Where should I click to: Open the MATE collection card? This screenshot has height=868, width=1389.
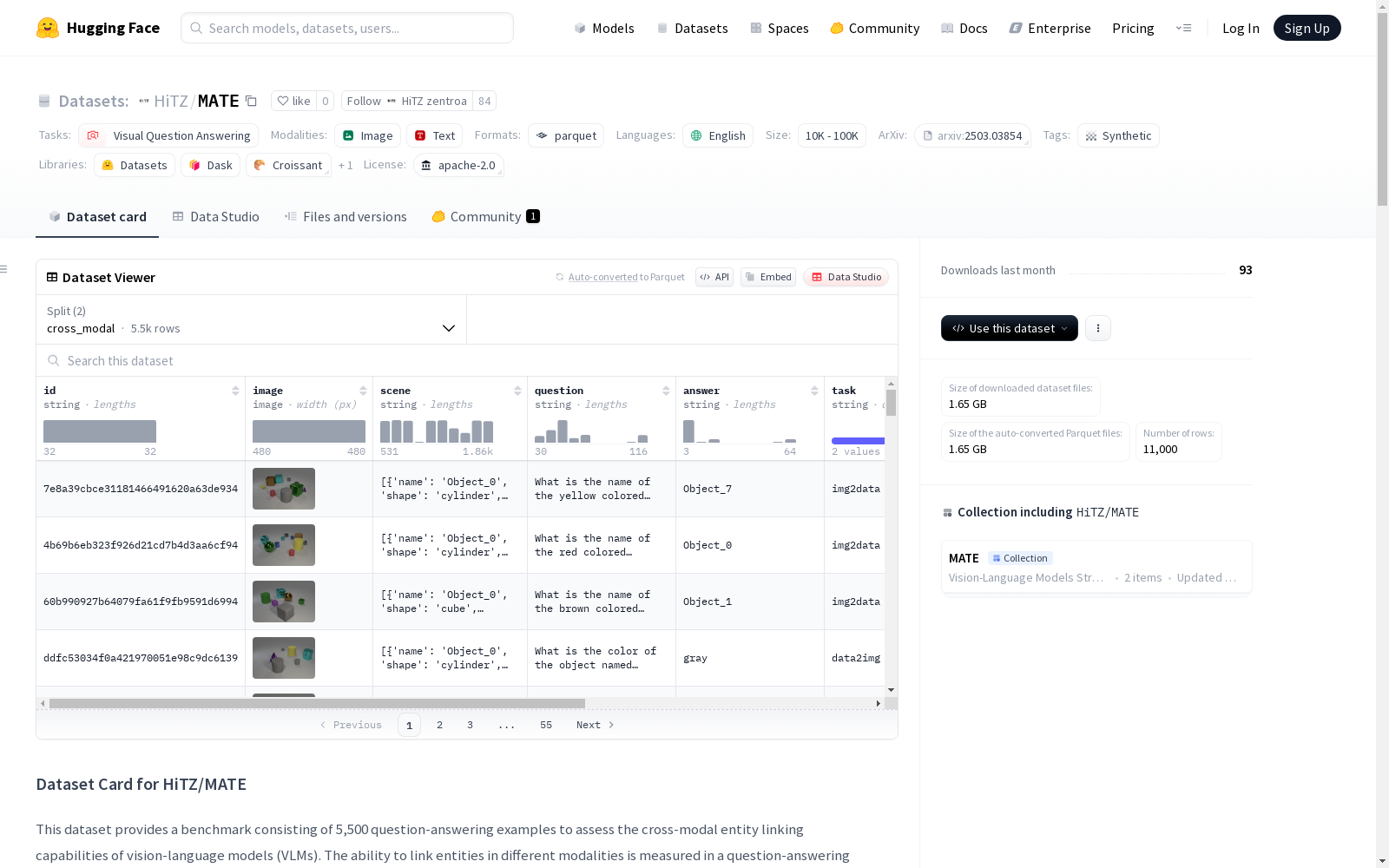(1096, 567)
